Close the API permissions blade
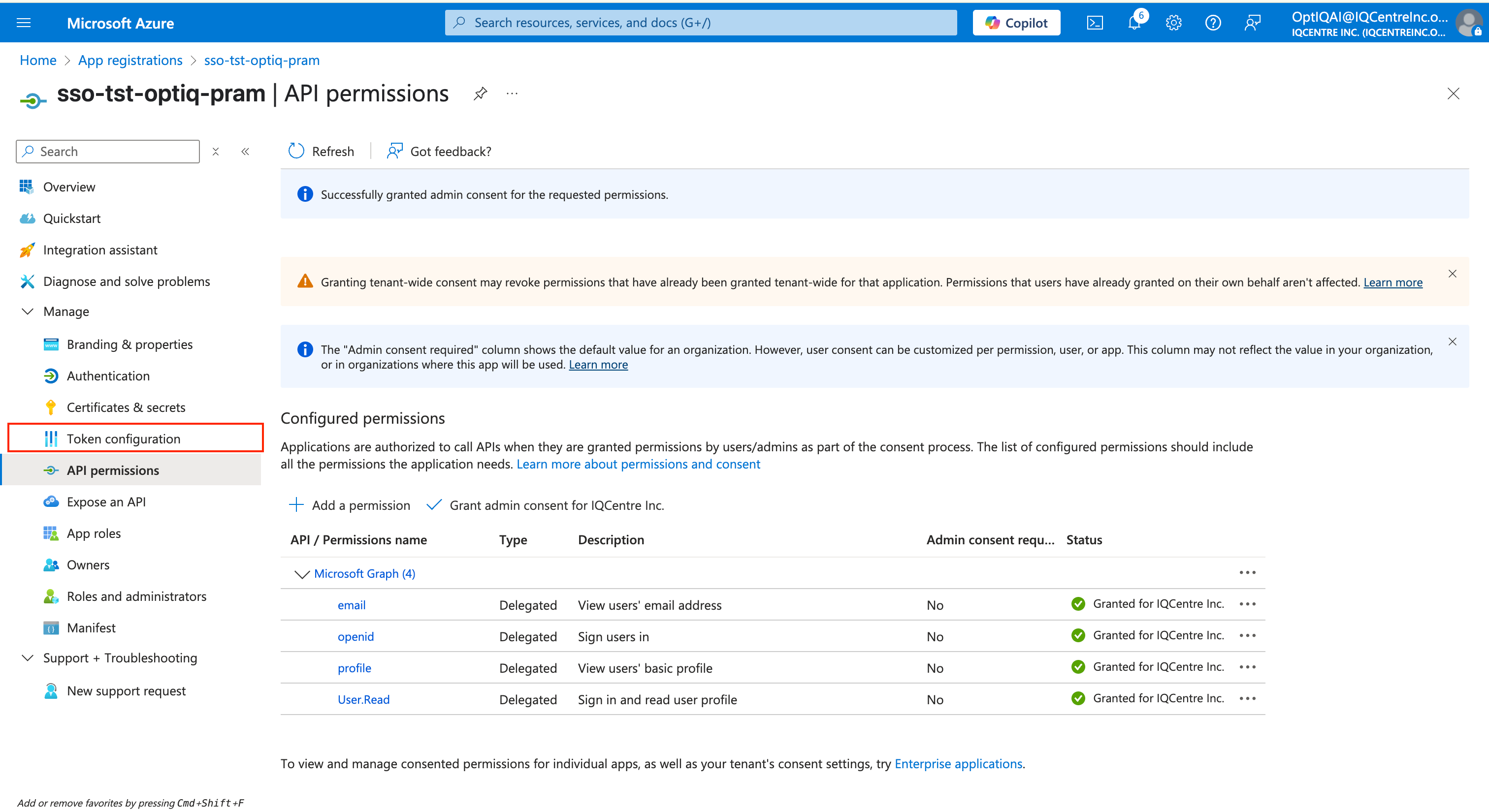Viewport: 1489px width, 812px height. [1453, 94]
